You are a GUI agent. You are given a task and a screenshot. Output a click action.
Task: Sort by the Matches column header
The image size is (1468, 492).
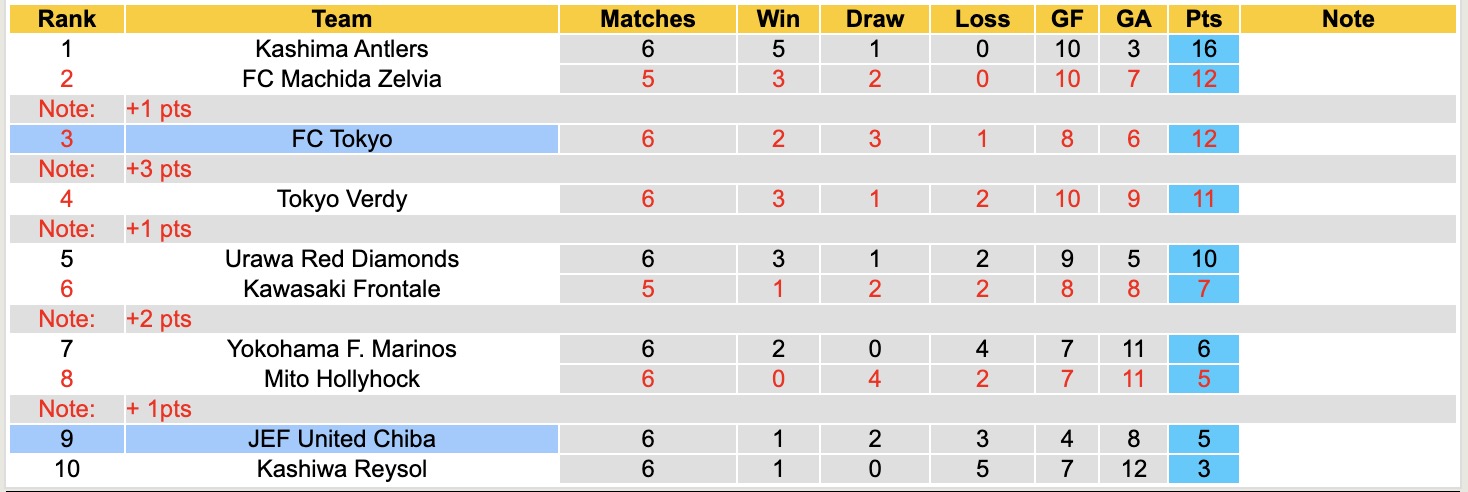(x=647, y=19)
